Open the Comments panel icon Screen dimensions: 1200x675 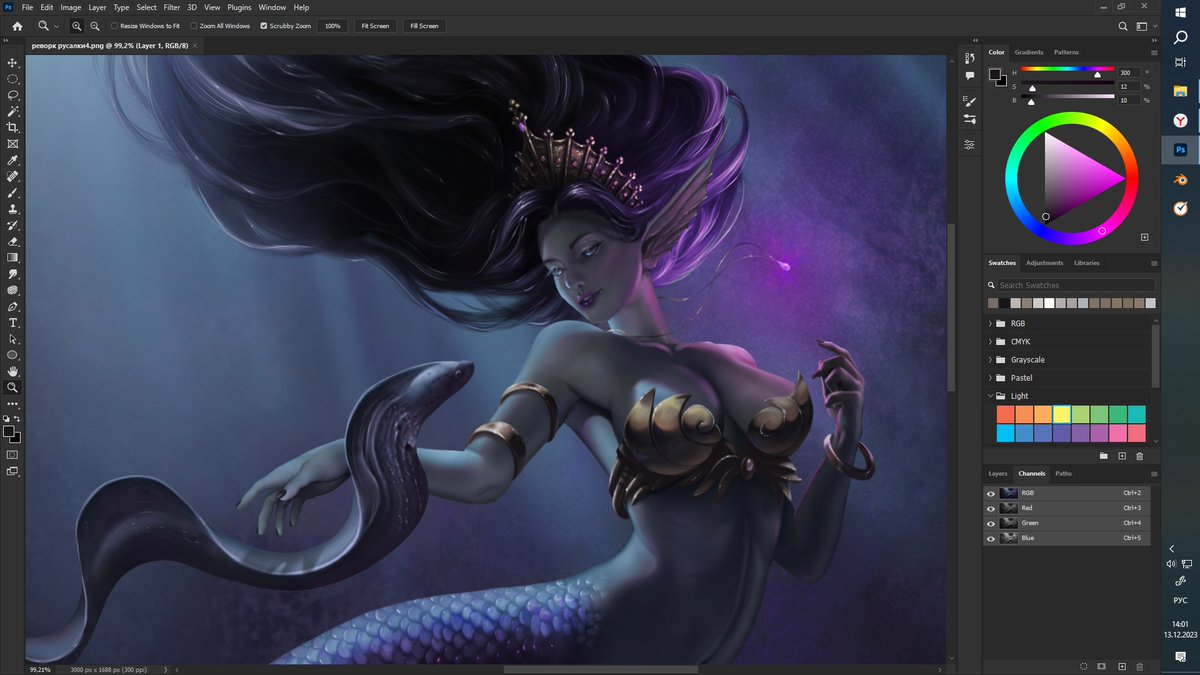click(969, 75)
